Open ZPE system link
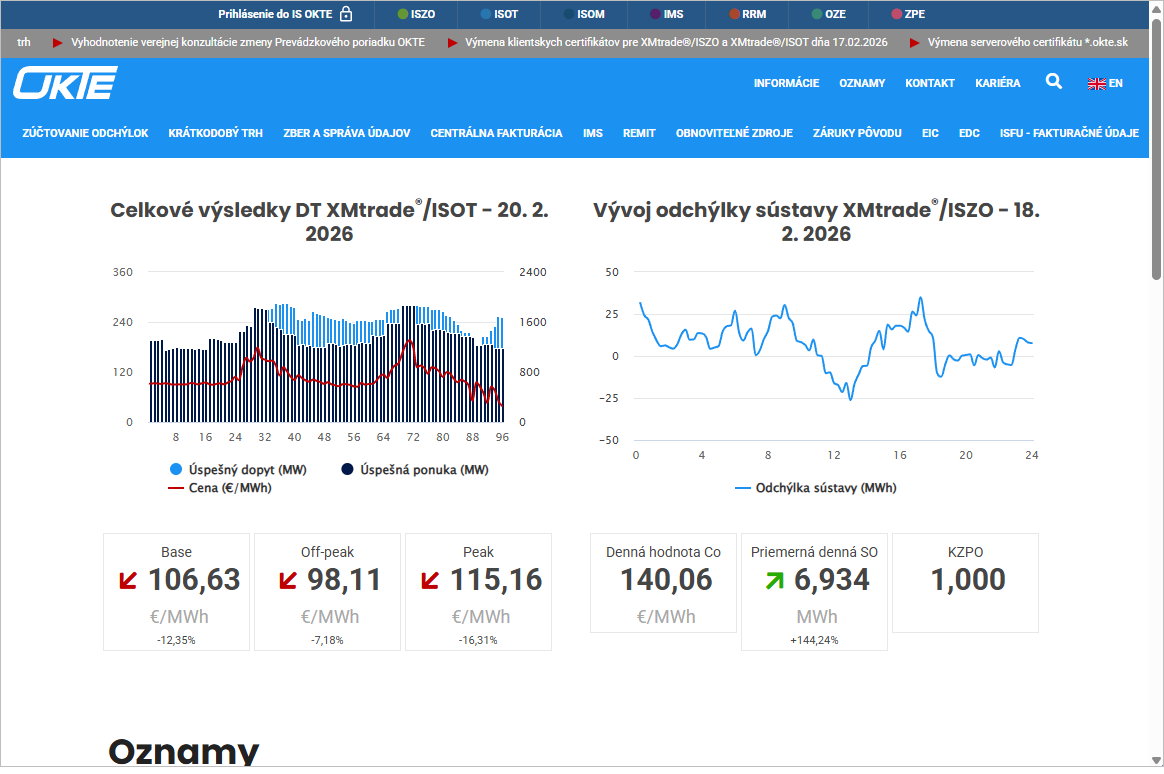Image resolution: width=1164 pixels, height=774 pixels. 908,14
